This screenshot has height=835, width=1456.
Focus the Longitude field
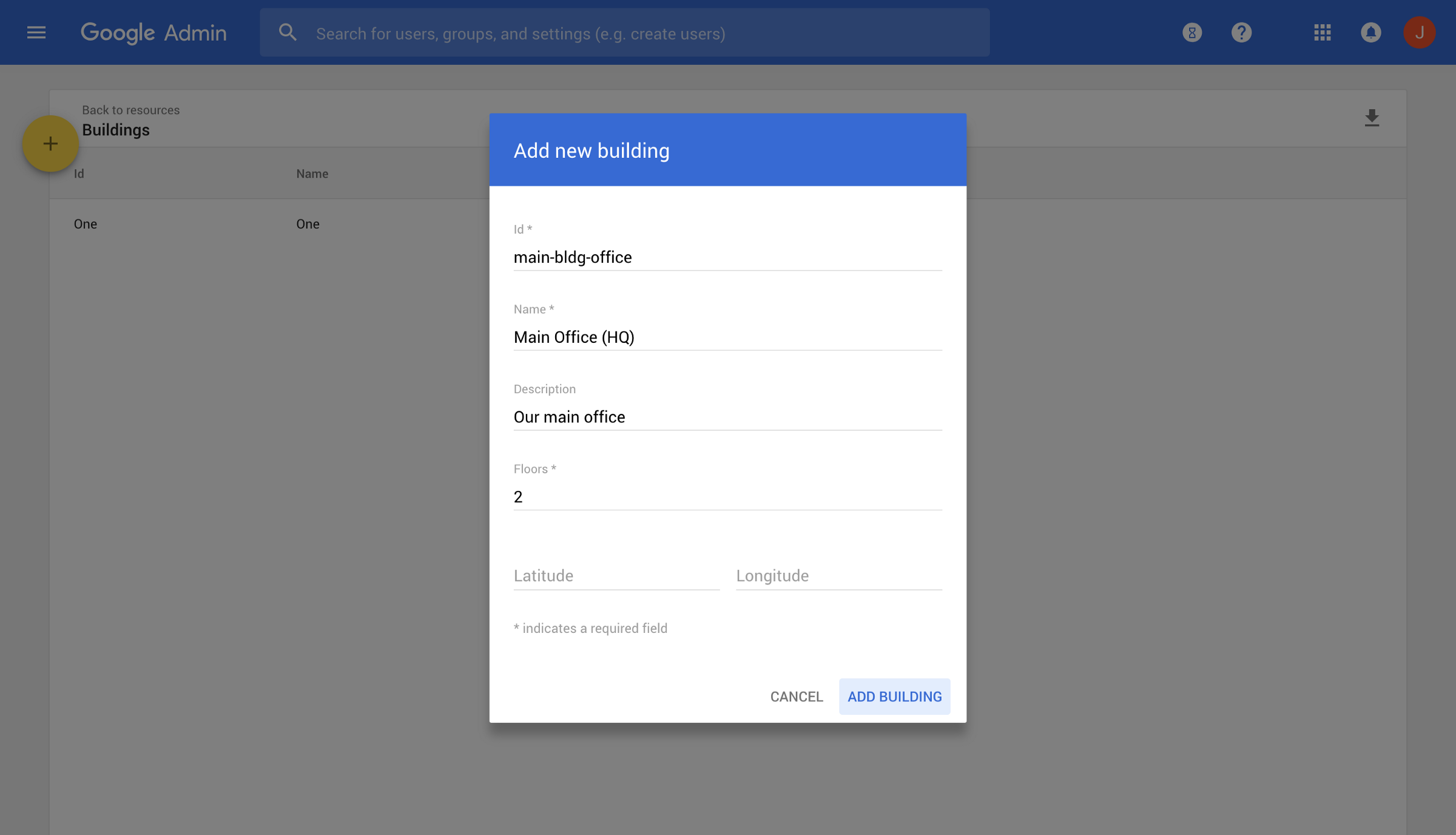(x=838, y=576)
